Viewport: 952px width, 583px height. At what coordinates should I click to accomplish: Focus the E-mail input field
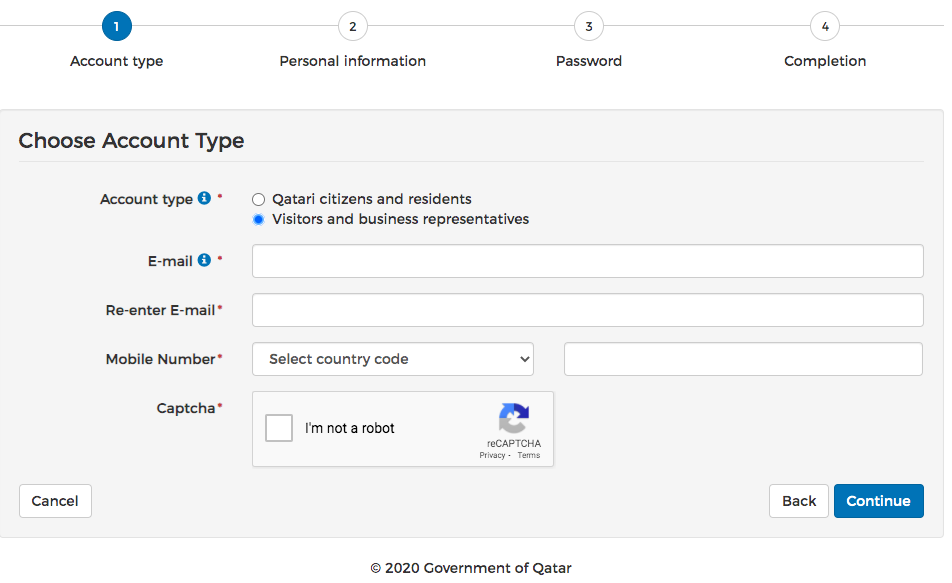click(x=588, y=261)
